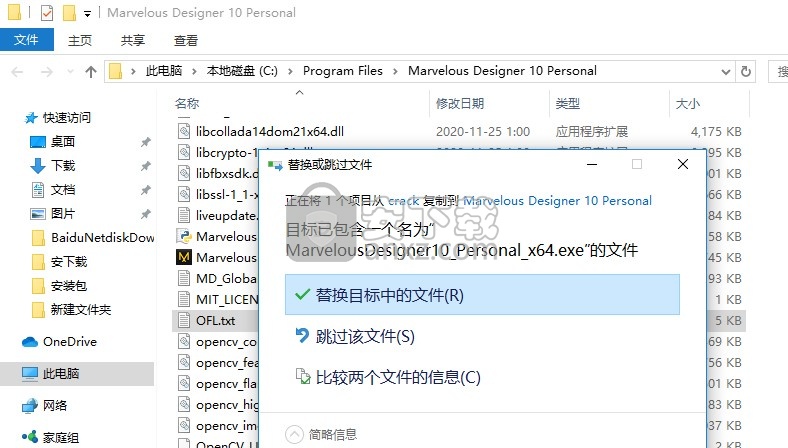Click the pin icon beside 下载

point(146,166)
